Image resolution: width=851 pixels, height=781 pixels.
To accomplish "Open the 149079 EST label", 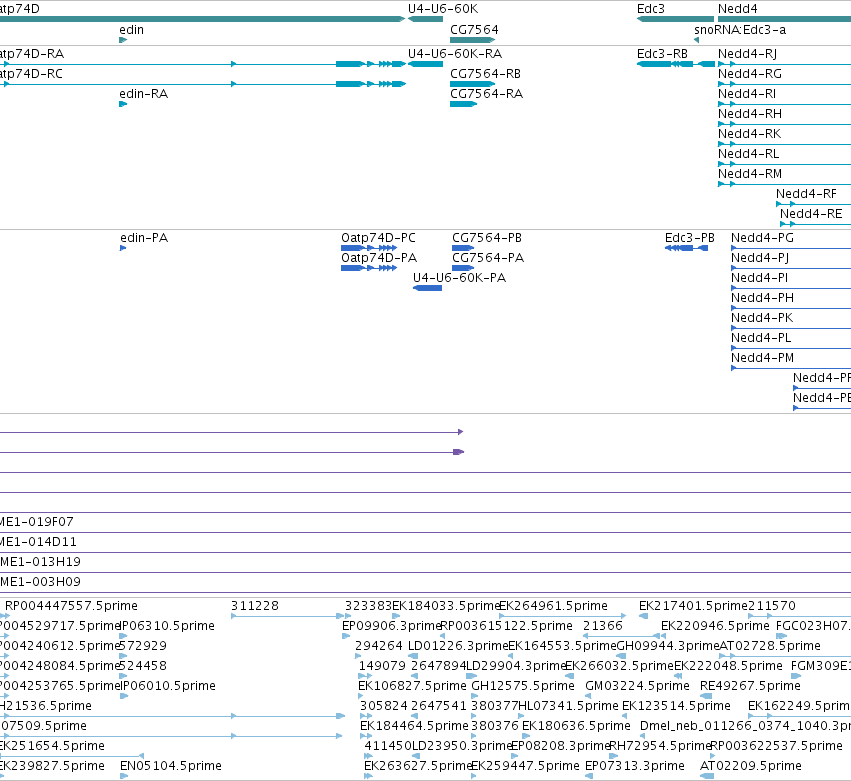I will pyautogui.click(x=382, y=666).
